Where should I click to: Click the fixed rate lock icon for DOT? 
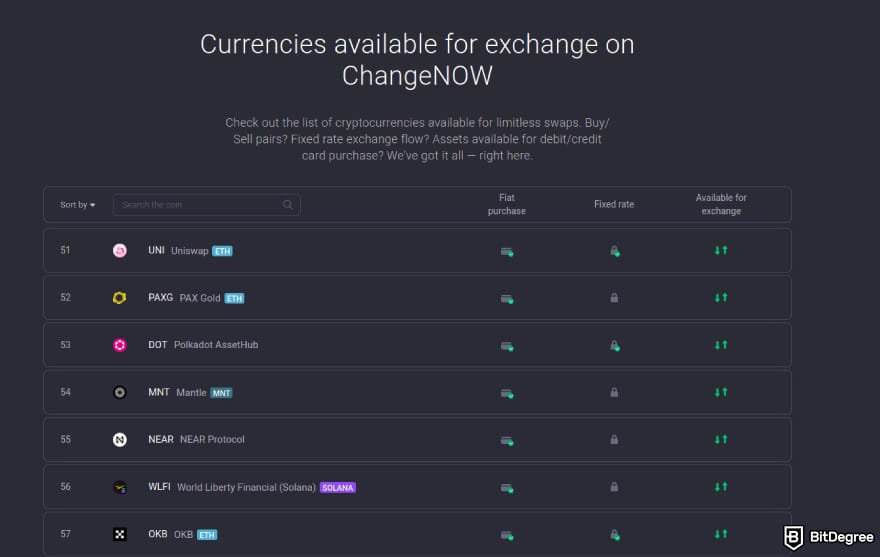click(615, 345)
